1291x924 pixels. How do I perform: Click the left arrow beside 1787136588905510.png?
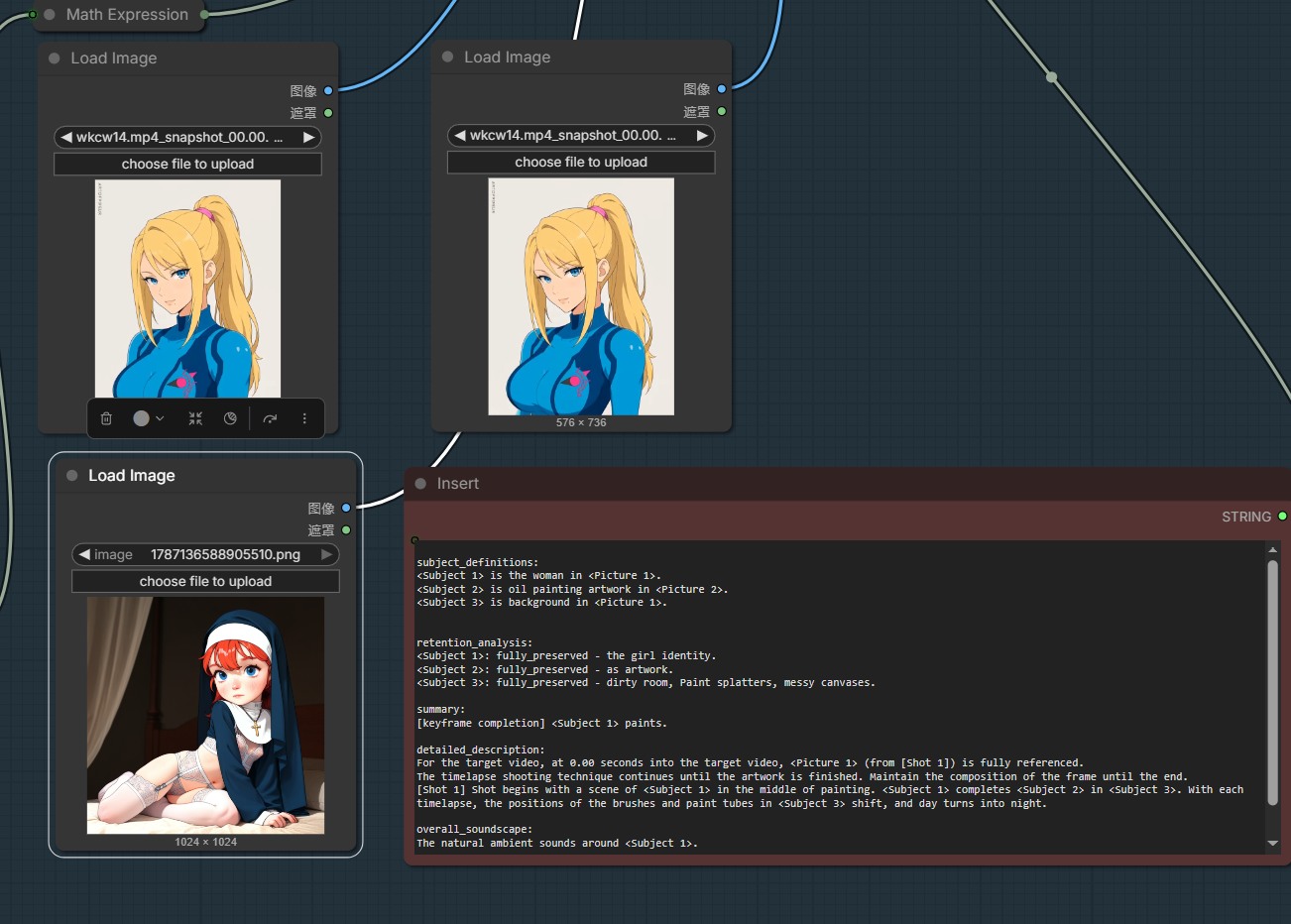coord(84,554)
